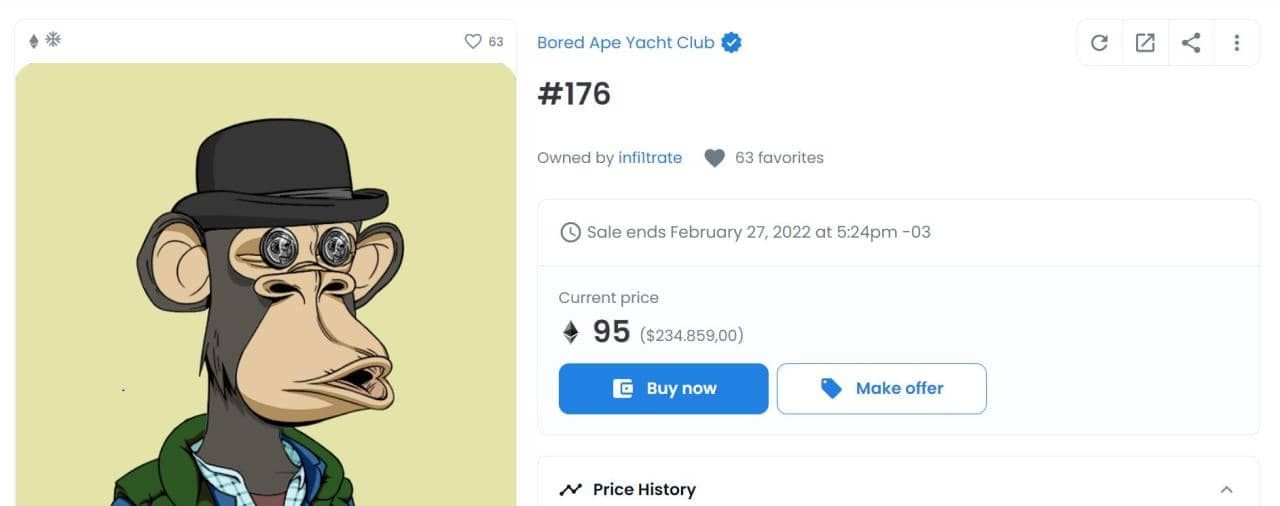Click the Price History header
Screen dimensions: 1280x506
(x=644, y=489)
